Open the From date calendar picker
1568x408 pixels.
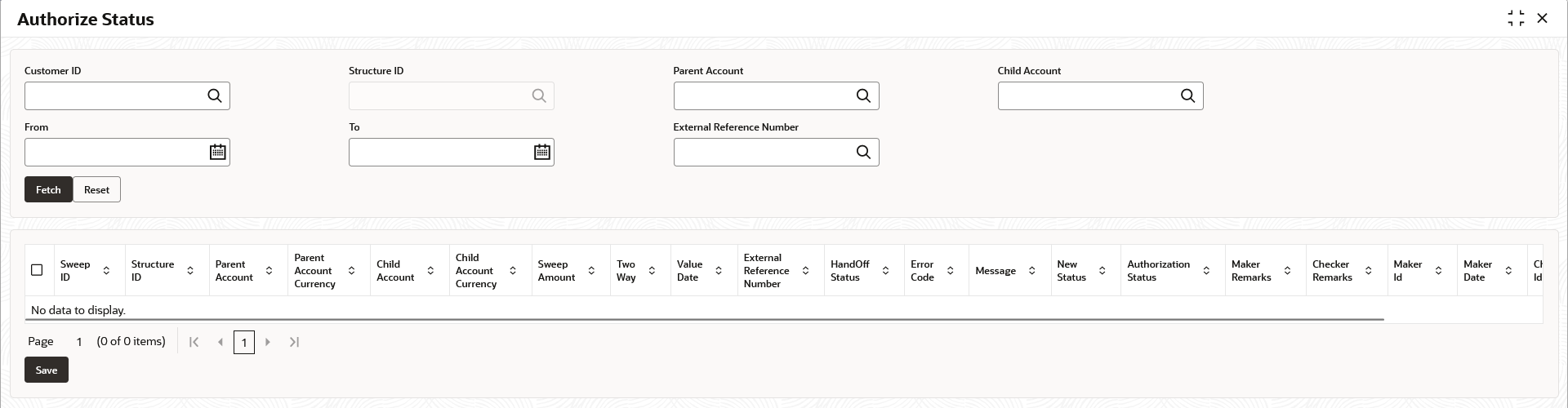pos(217,152)
